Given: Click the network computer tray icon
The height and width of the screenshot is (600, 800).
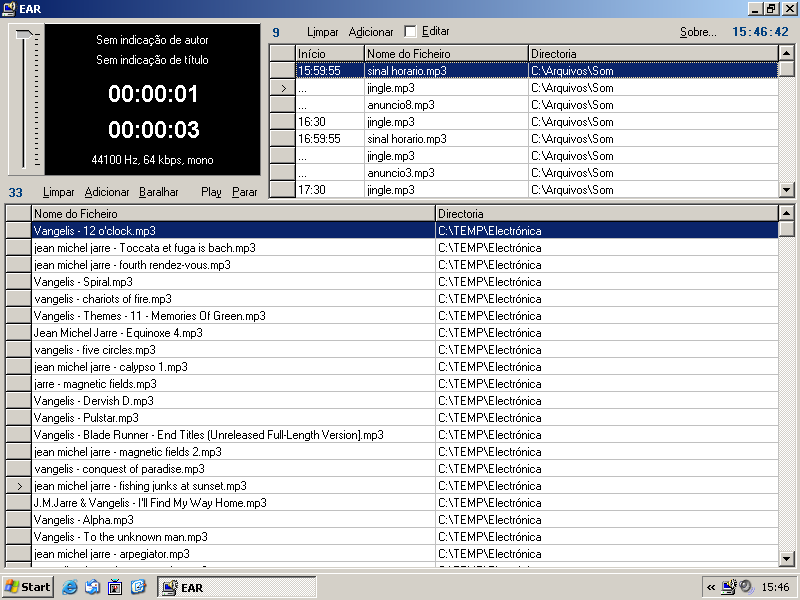Looking at the screenshot, I should [x=729, y=587].
